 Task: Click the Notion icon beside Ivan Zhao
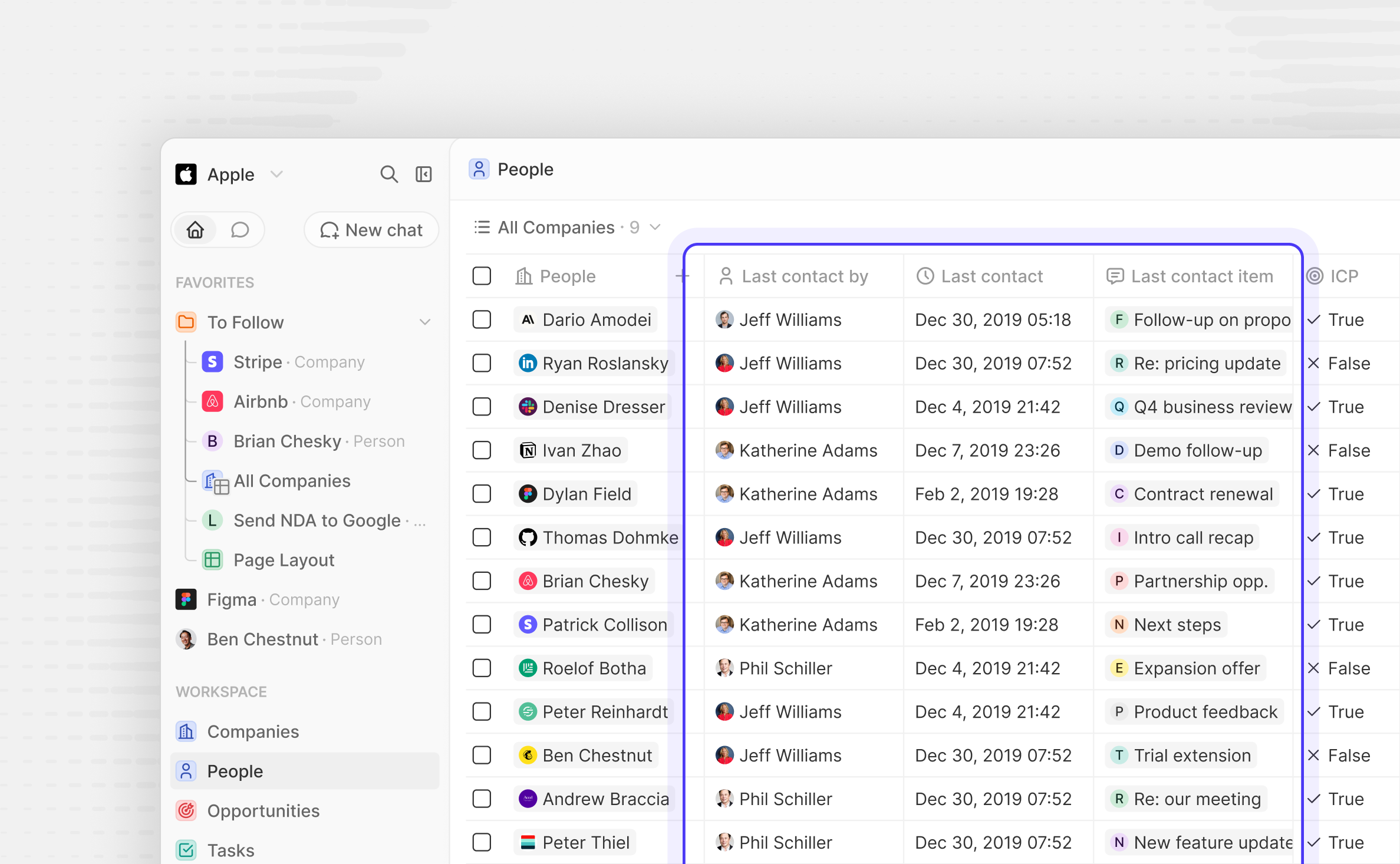pyautogui.click(x=528, y=450)
